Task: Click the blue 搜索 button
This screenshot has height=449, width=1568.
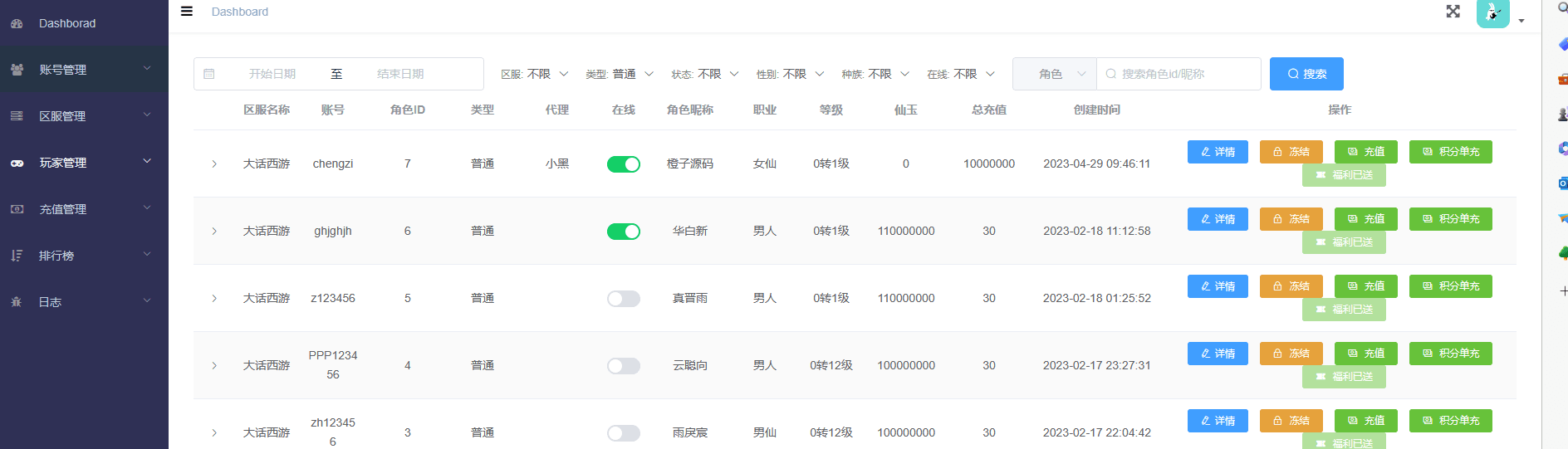Action: coord(1306,74)
